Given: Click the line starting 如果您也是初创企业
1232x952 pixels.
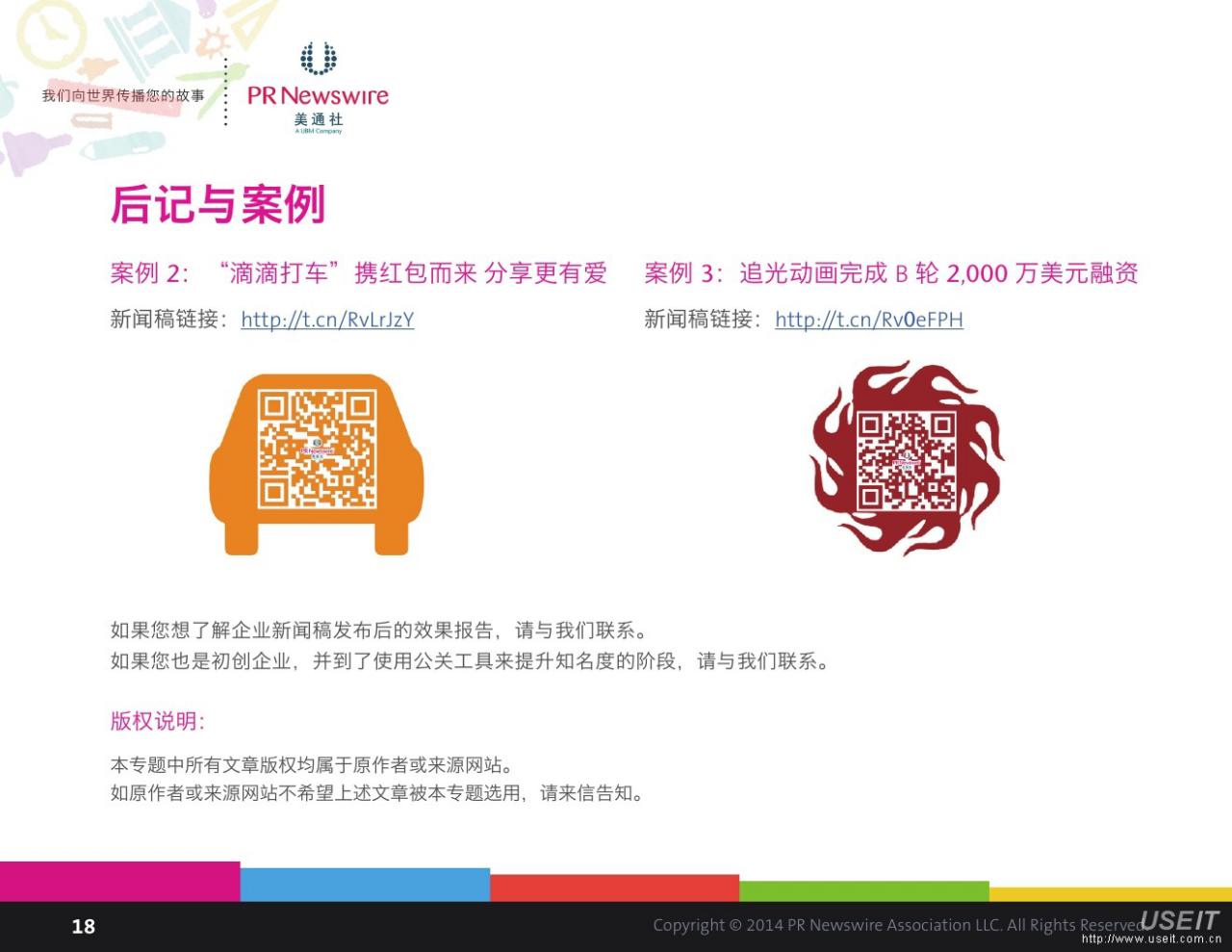Looking at the screenshot, I should (x=472, y=661).
